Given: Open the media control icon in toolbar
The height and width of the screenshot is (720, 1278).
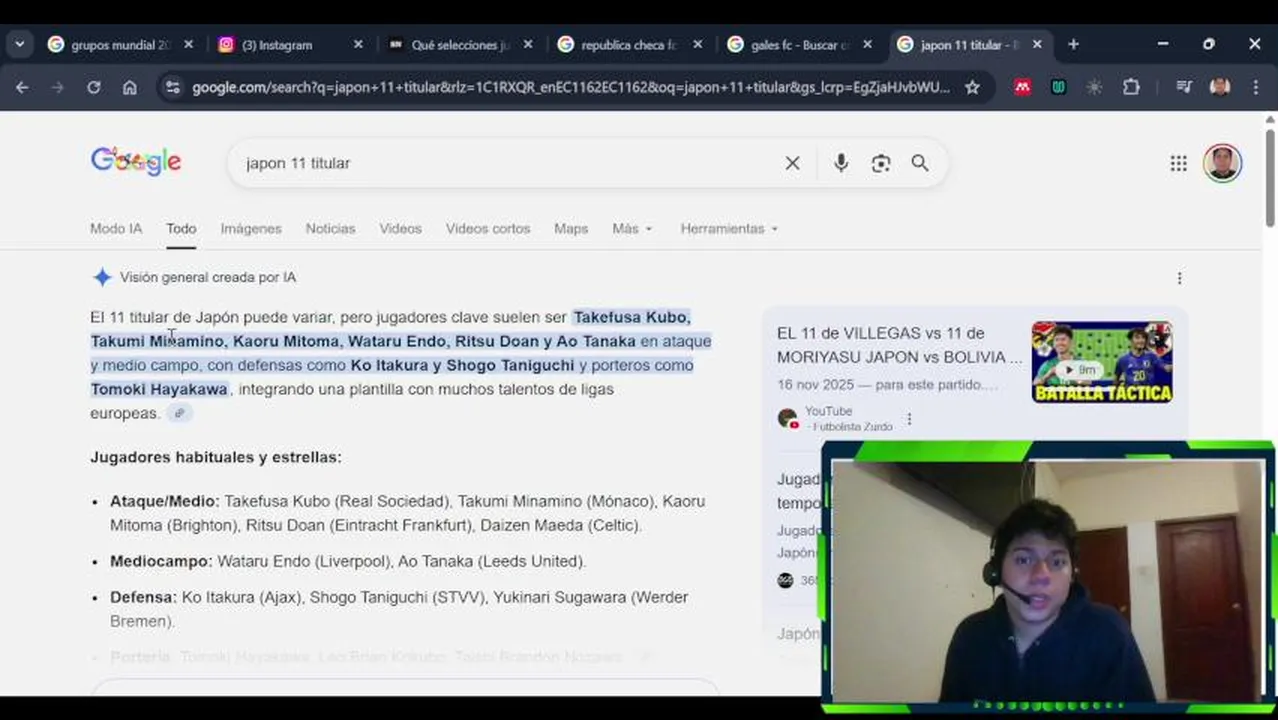Looking at the screenshot, I should (1184, 87).
